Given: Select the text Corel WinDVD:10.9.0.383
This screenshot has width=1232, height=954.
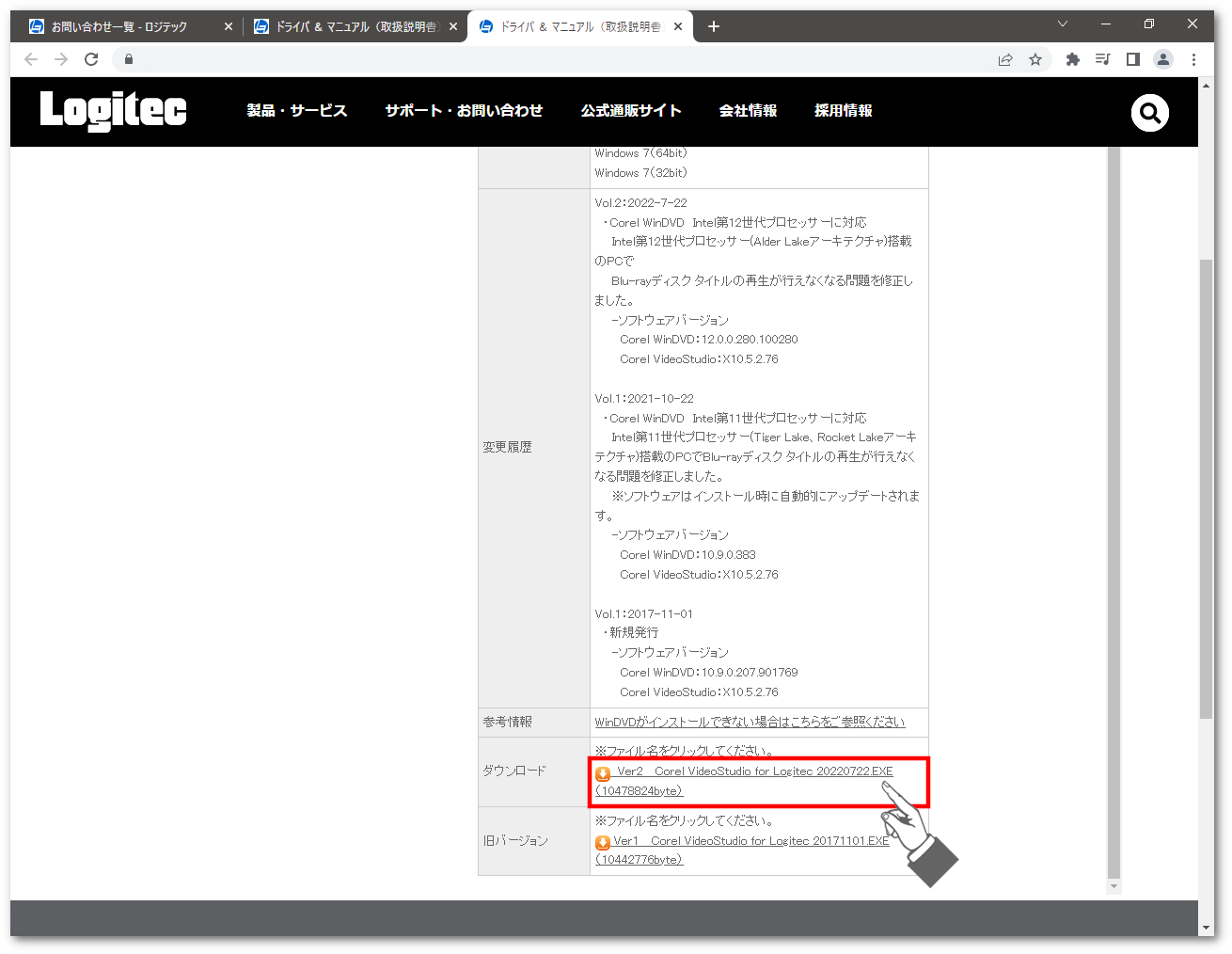Looking at the screenshot, I should coord(687,555).
